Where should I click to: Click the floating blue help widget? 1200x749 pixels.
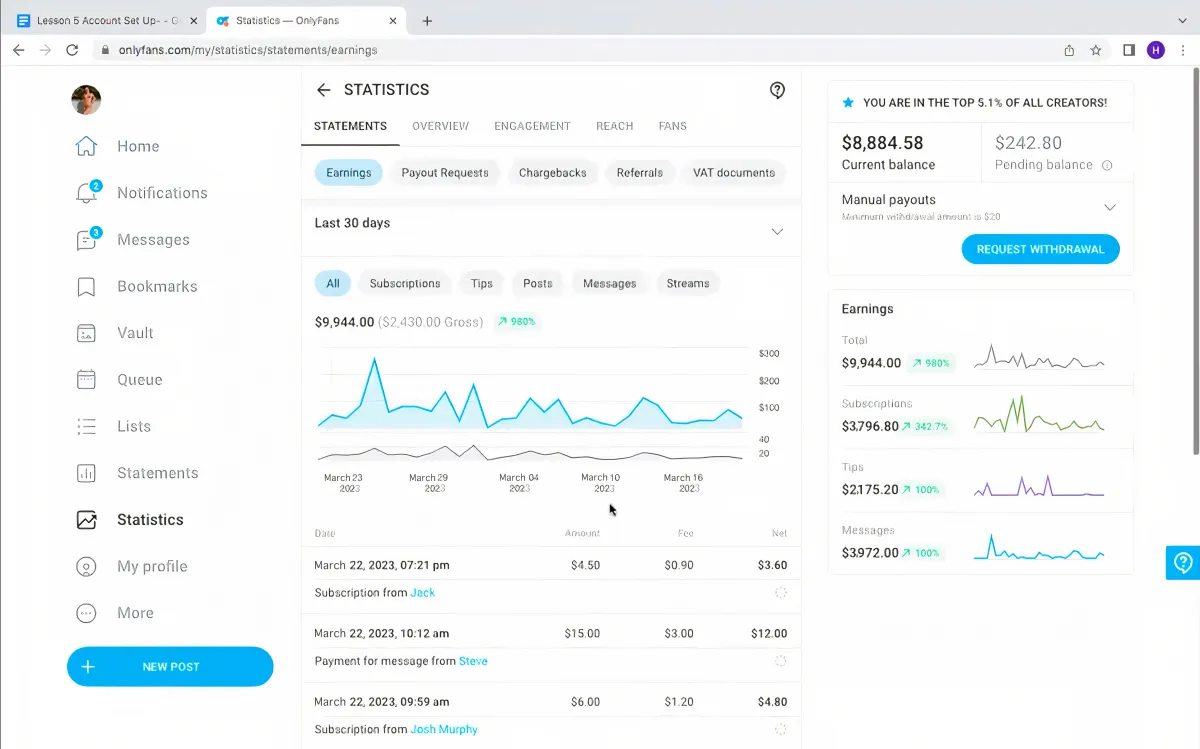[1183, 562]
